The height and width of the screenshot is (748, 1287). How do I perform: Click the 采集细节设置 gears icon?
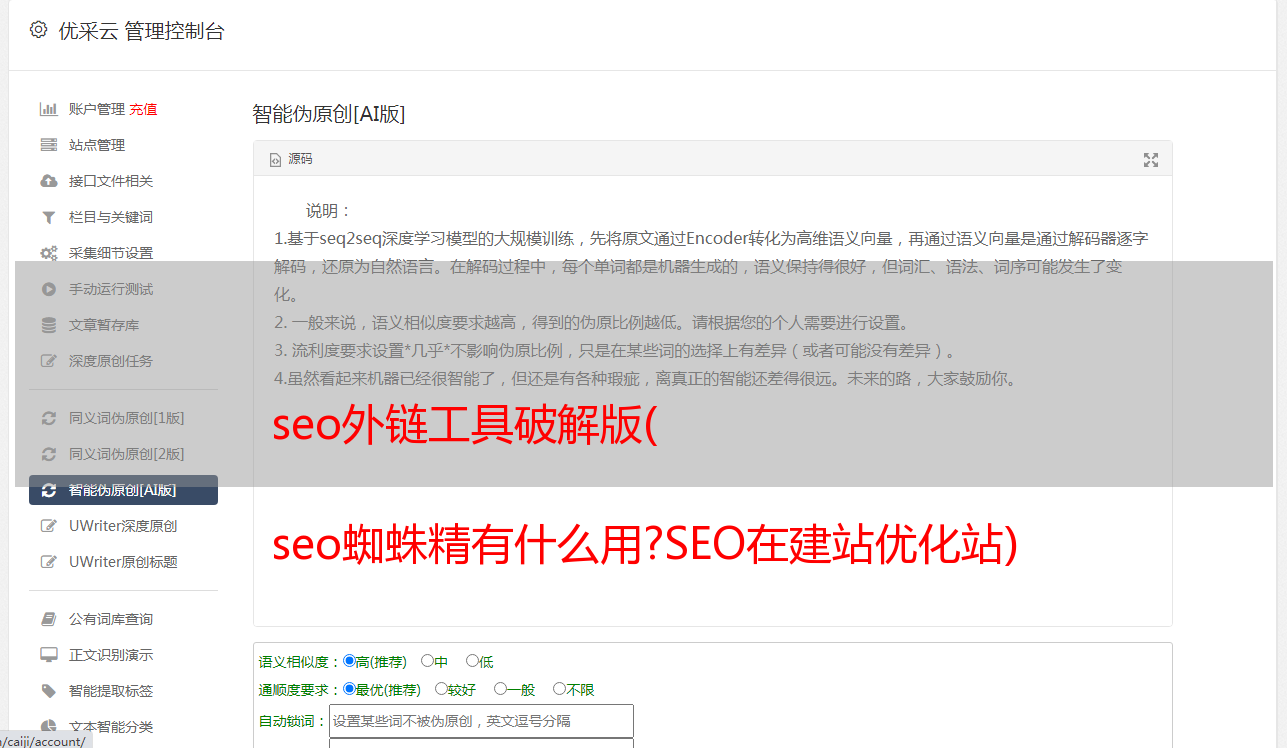[x=48, y=253]
